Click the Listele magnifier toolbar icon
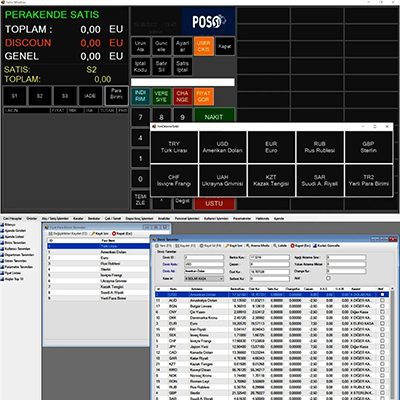400x400 pixels. 275,246
